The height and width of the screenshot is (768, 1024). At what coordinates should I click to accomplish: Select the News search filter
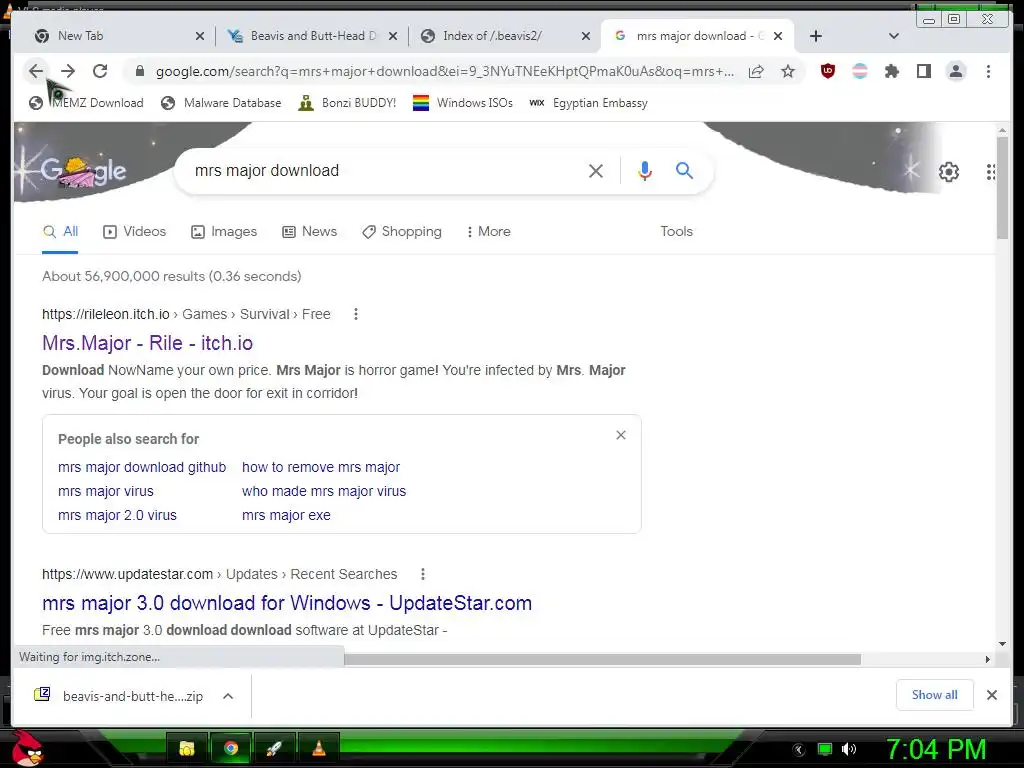click(310, 232)
